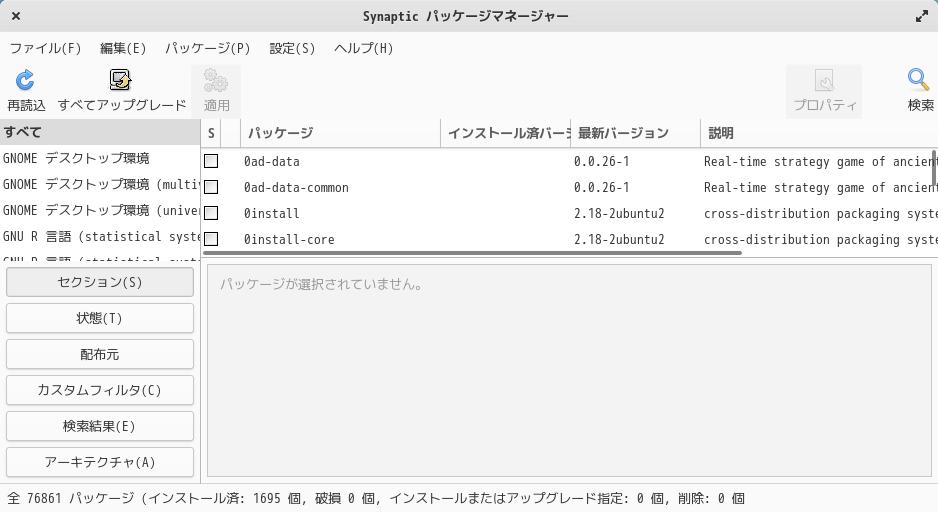Image resolution: width=938 pixels, height=512 pixels.
Task: Close the Synaptic window
Action: point(16,16)
